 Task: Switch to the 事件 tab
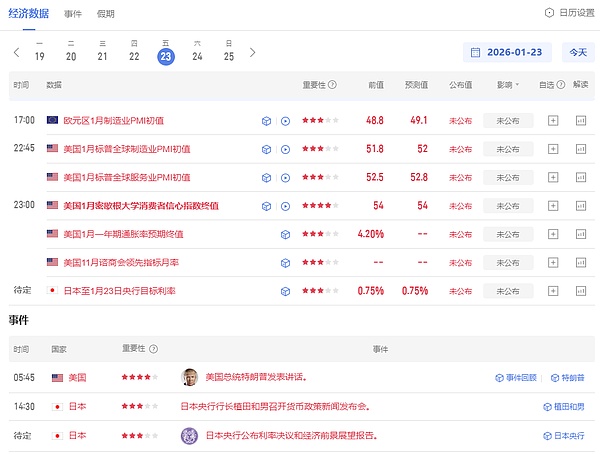tap(73, 14)
